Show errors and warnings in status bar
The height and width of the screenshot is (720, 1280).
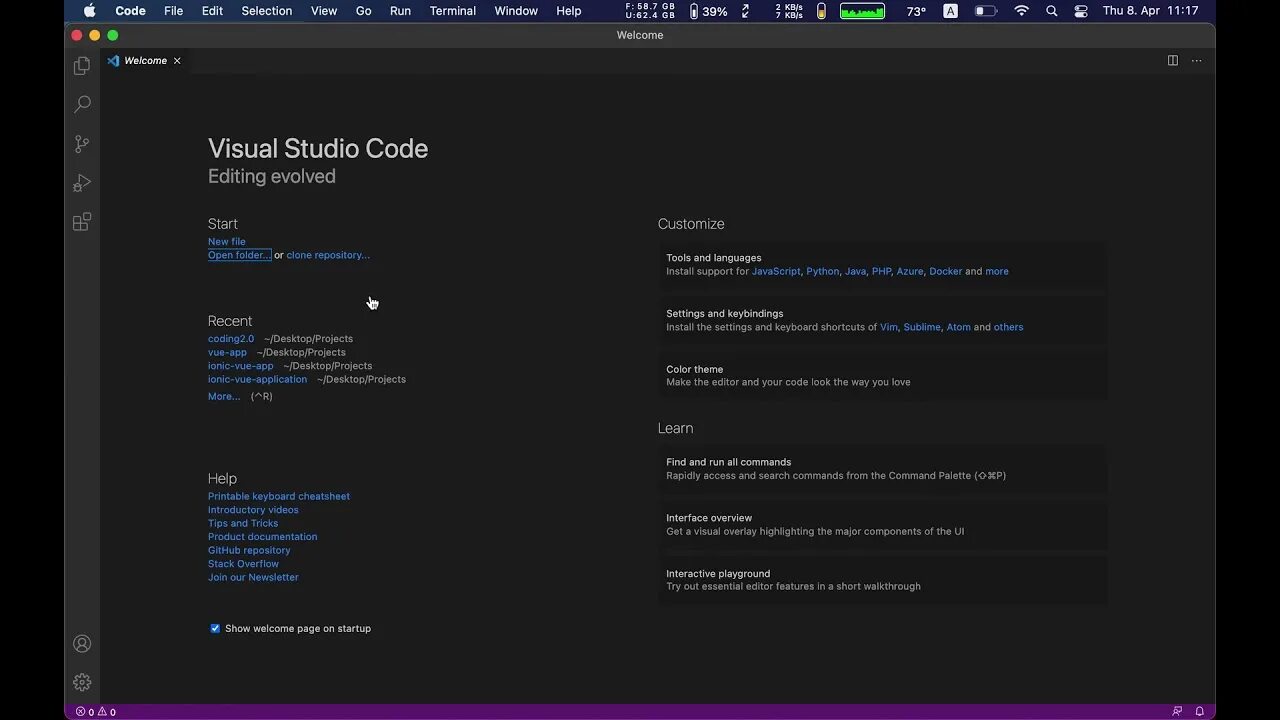coord(96,712)
